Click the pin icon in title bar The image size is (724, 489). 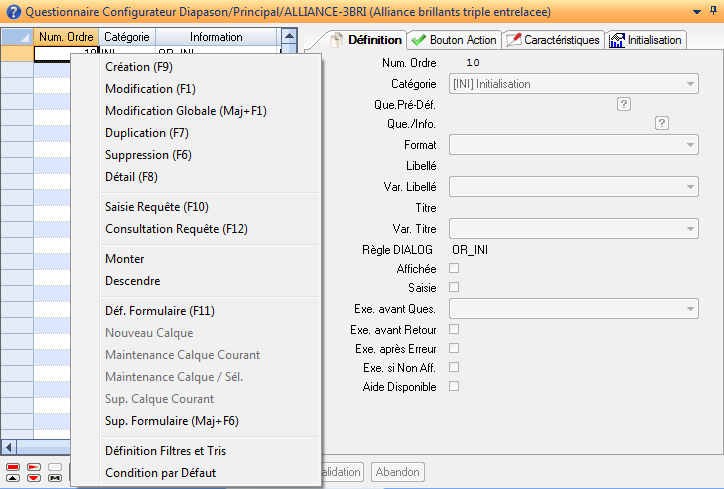click(712, 10)
